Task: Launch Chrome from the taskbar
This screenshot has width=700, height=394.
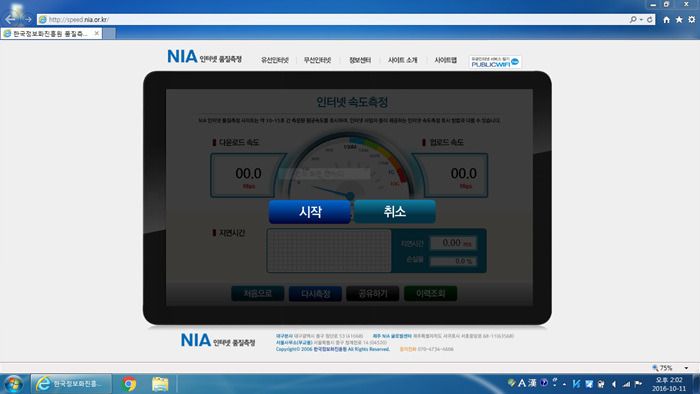Action: pos(129,384)
